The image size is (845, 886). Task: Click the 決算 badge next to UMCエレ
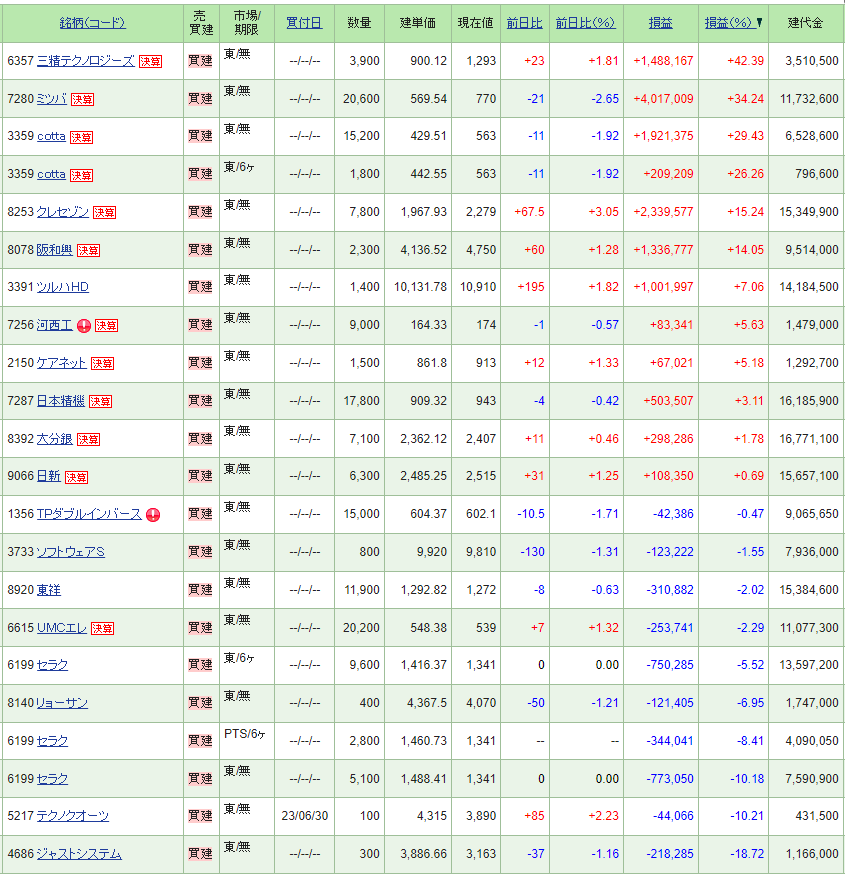pos(102,628)
